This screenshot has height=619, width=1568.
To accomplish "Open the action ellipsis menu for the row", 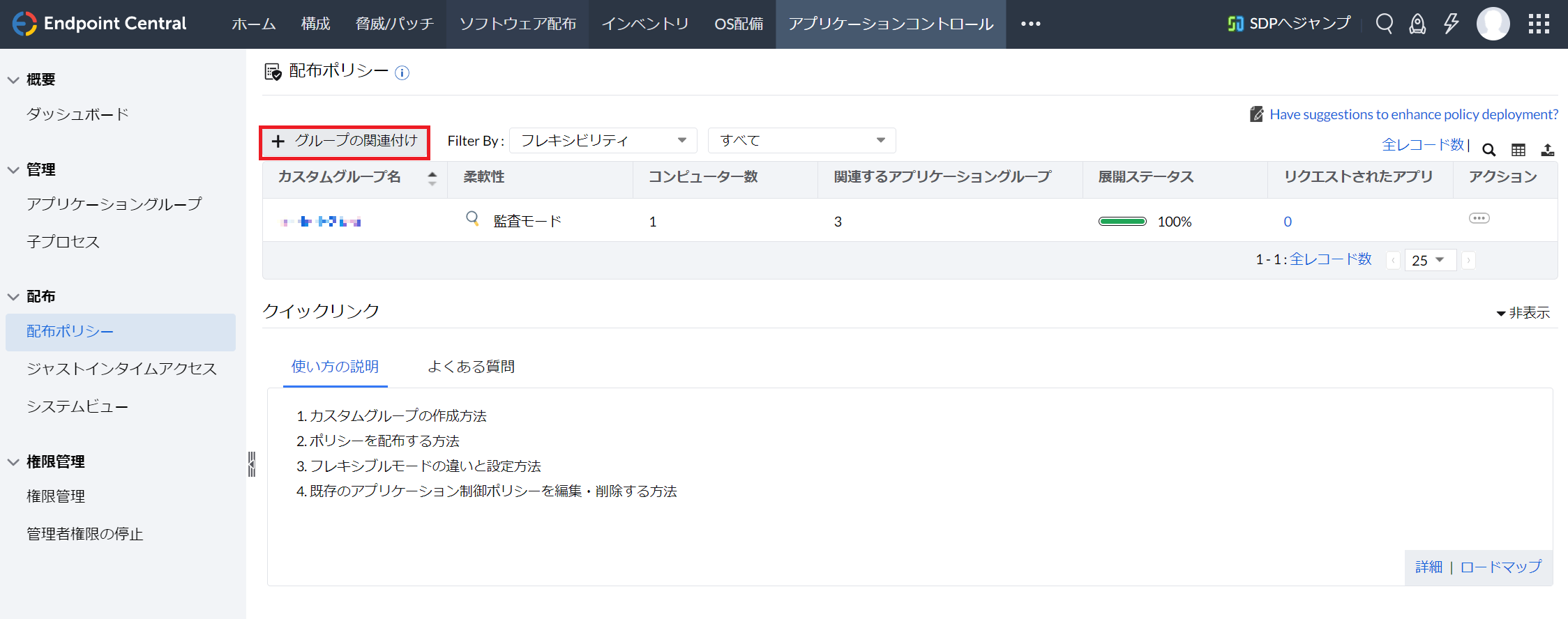I will point(1479,218).
